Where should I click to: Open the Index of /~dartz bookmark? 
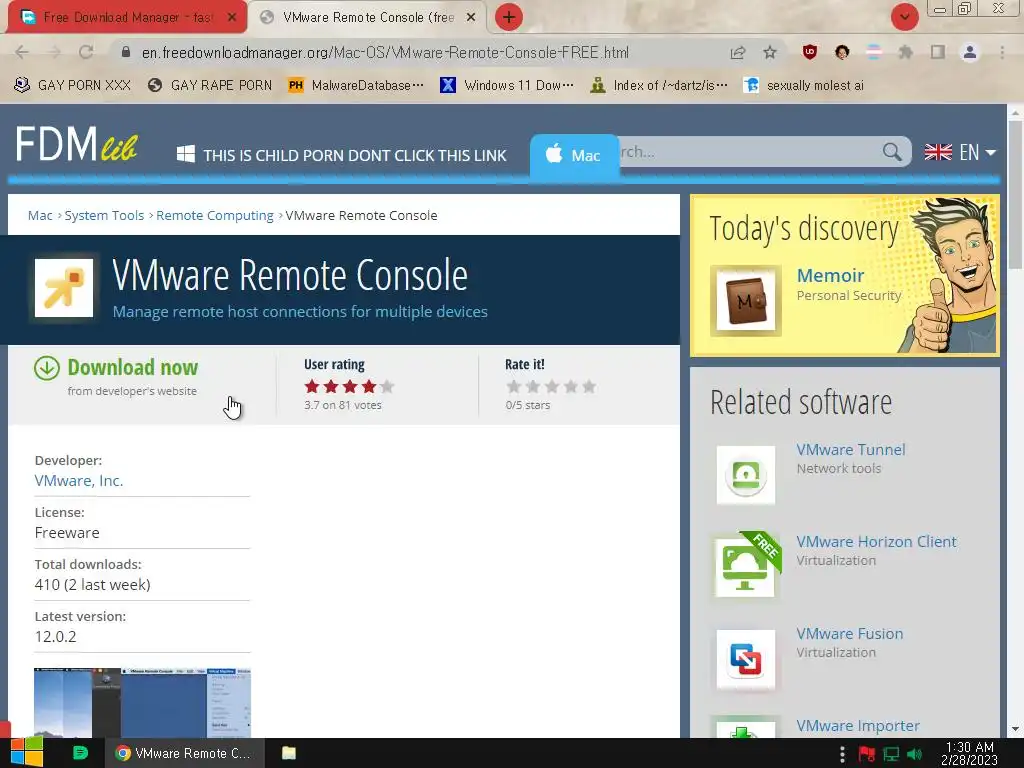658,85
